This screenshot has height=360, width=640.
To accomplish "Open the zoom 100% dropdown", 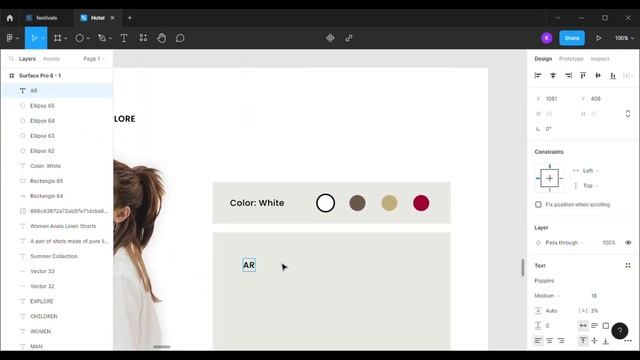I will coord(624,38).
